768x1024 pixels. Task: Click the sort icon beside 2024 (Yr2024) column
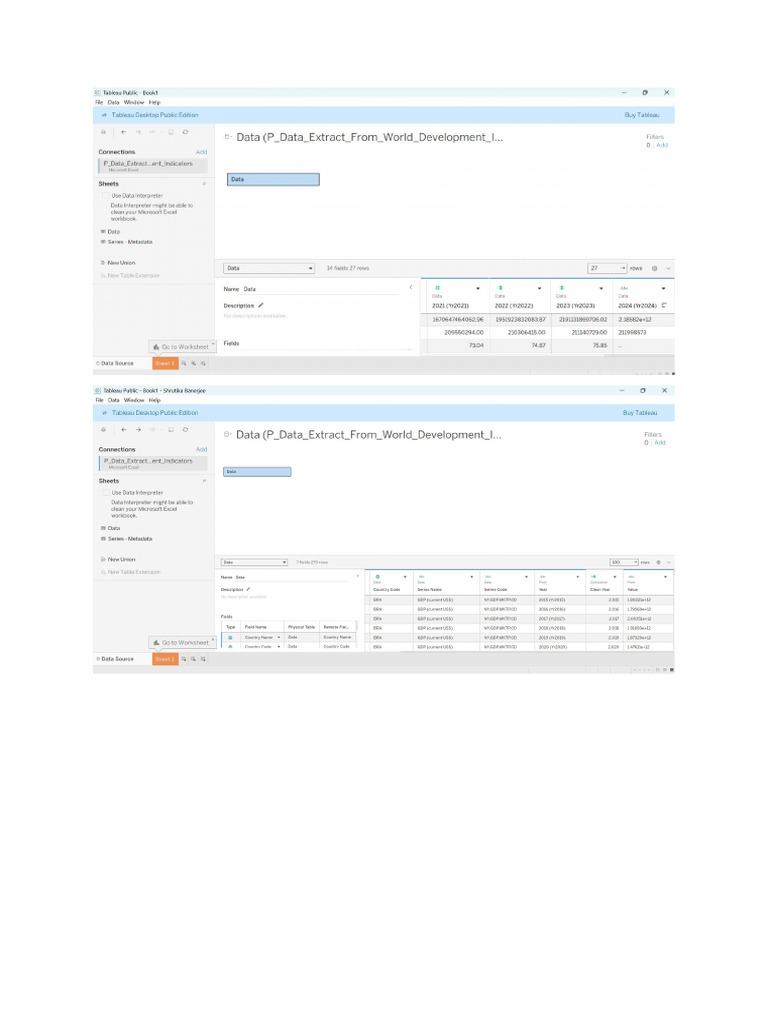[x=664, y=305]
